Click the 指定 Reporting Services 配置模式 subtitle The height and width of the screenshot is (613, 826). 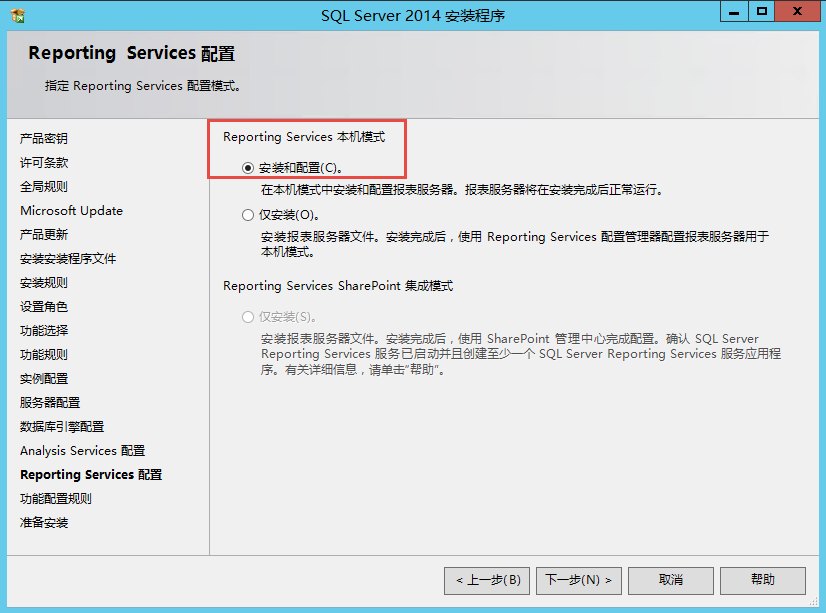(x=142, y=86)
